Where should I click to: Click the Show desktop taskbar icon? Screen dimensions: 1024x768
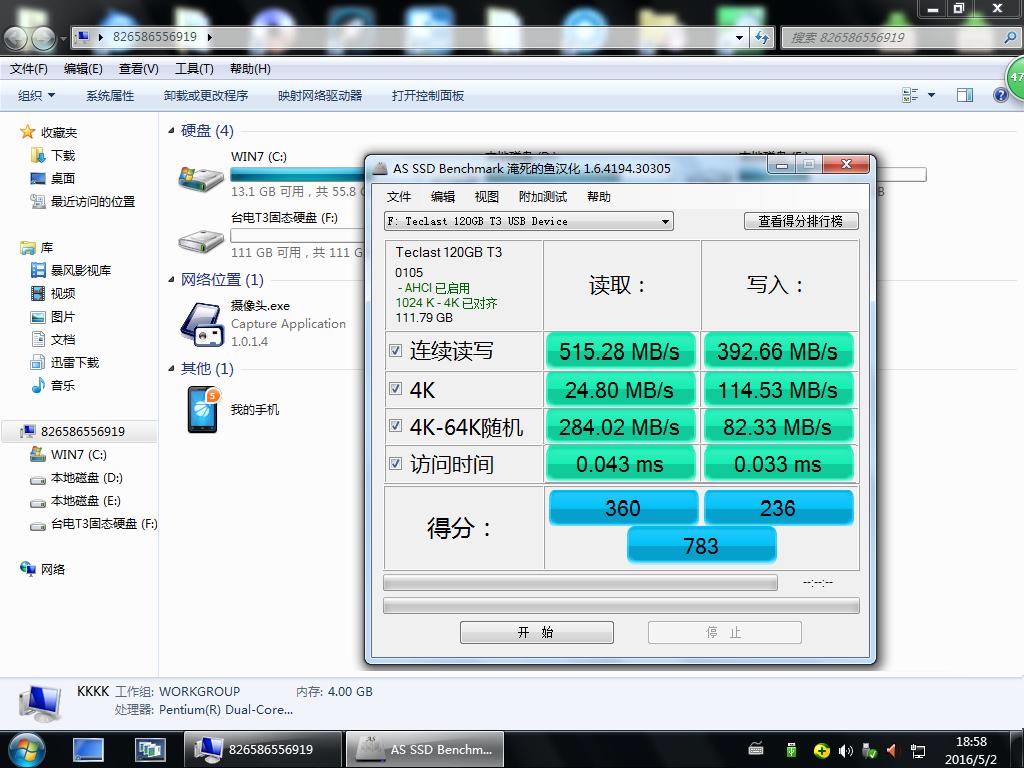88,750
